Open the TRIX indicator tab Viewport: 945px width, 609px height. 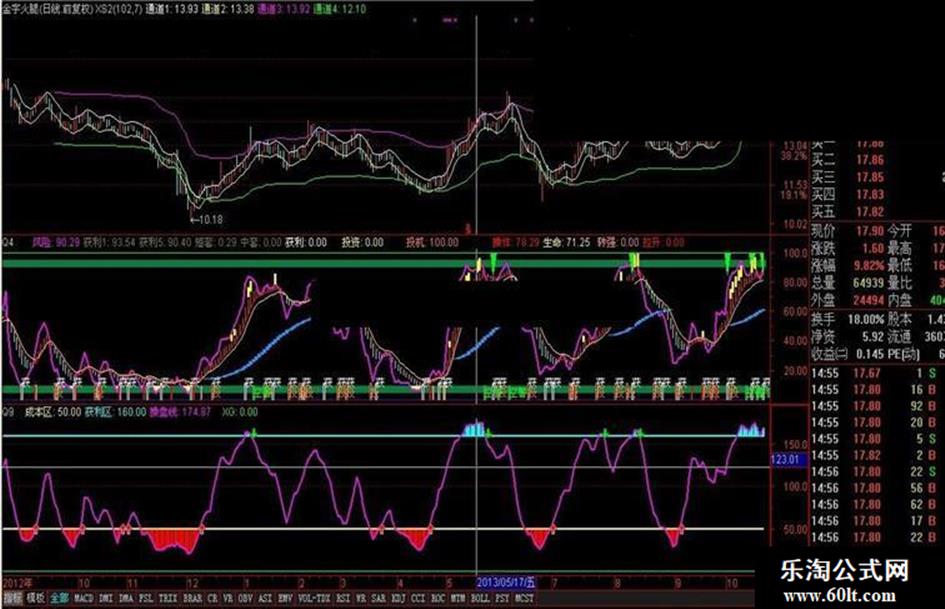coord(168,598)
